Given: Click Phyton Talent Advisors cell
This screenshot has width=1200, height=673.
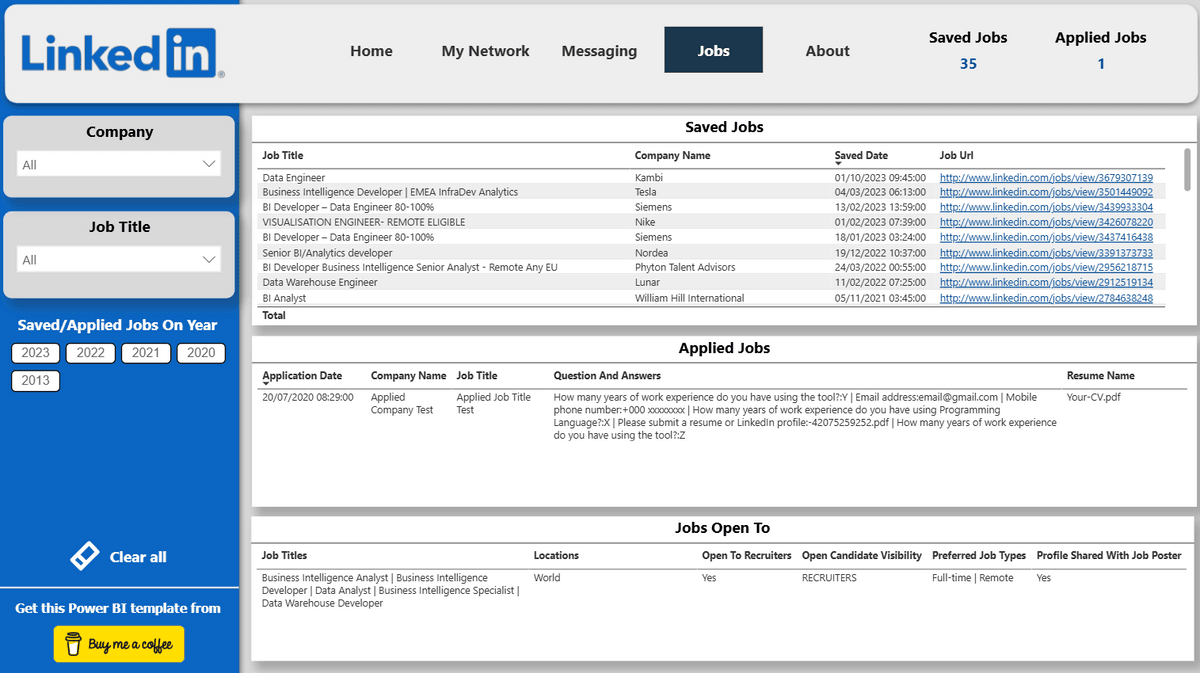Looking at the screenshot, I should (685, 268).
